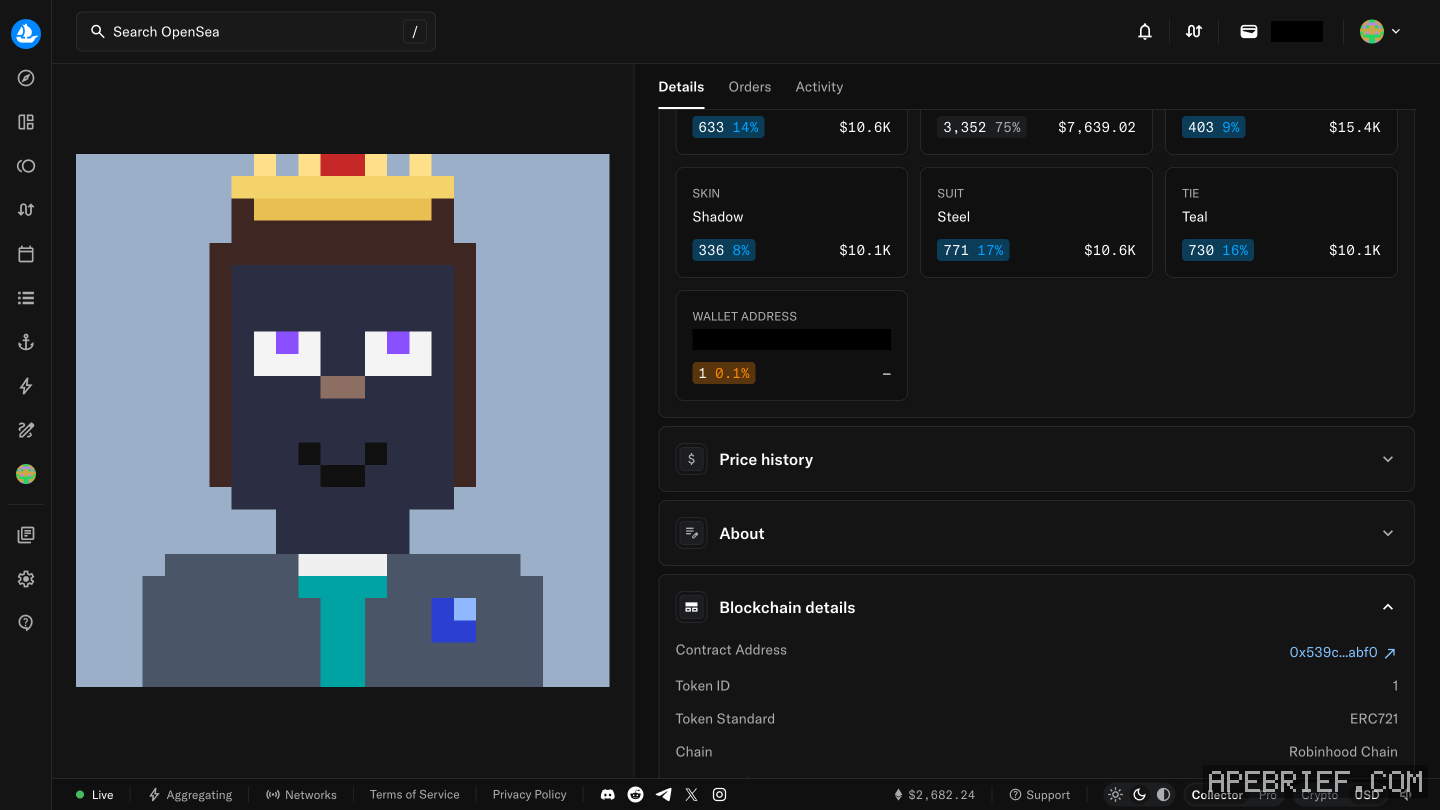This screenshot has height=810, width=1440.
Task: Open contract address 0x539c...abf0 link
Action: point(1342,652)
